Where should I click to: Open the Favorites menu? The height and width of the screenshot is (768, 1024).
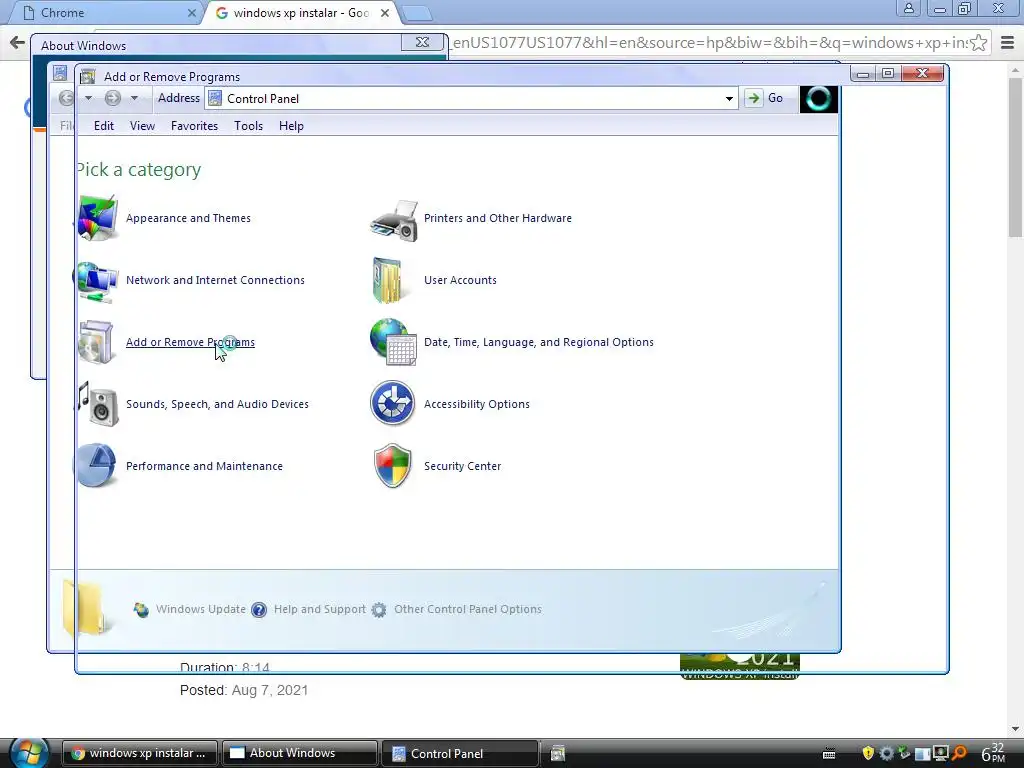pos(195,126)
